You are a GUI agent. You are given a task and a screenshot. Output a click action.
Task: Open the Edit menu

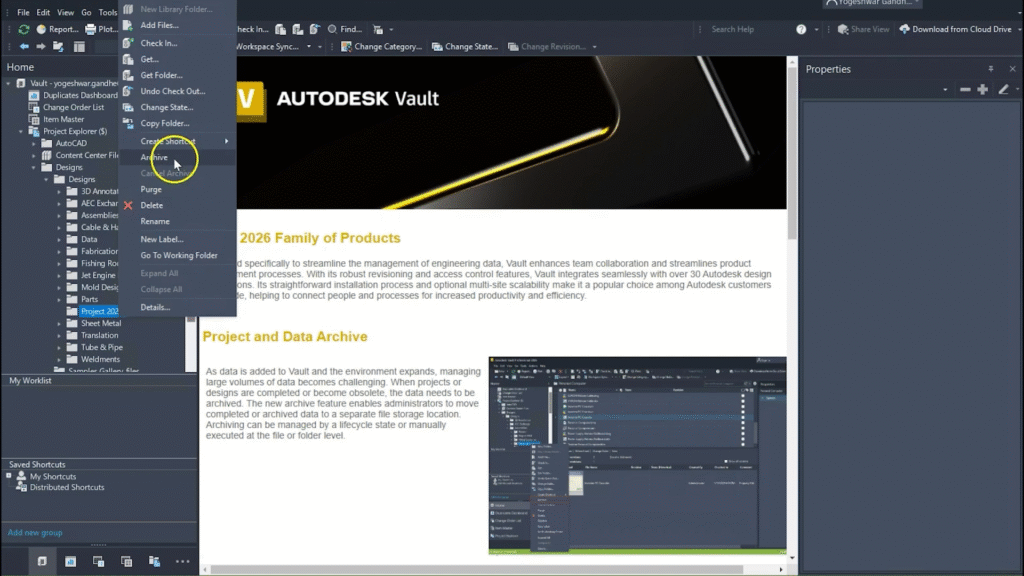[43, 12]
